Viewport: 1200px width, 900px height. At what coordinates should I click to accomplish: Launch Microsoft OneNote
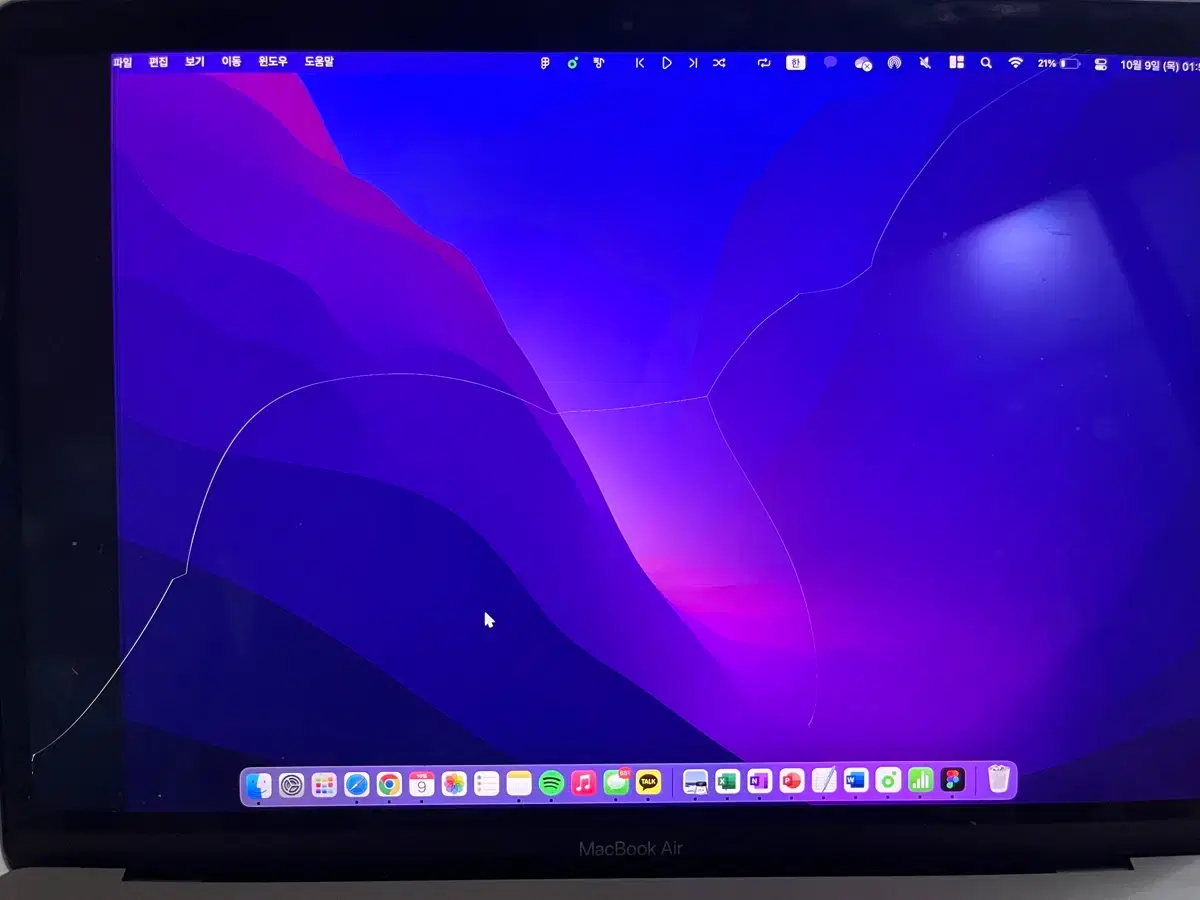pyautogui.click(x=760, y=781)
